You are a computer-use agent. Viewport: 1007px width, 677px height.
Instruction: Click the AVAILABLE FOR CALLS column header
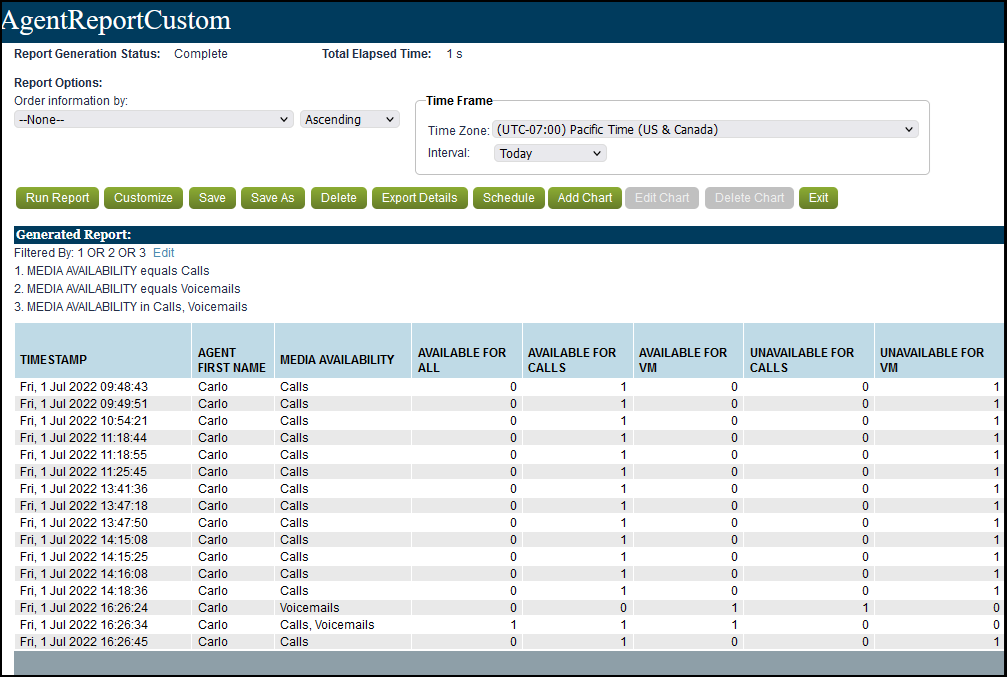click(x=578, y=351)
